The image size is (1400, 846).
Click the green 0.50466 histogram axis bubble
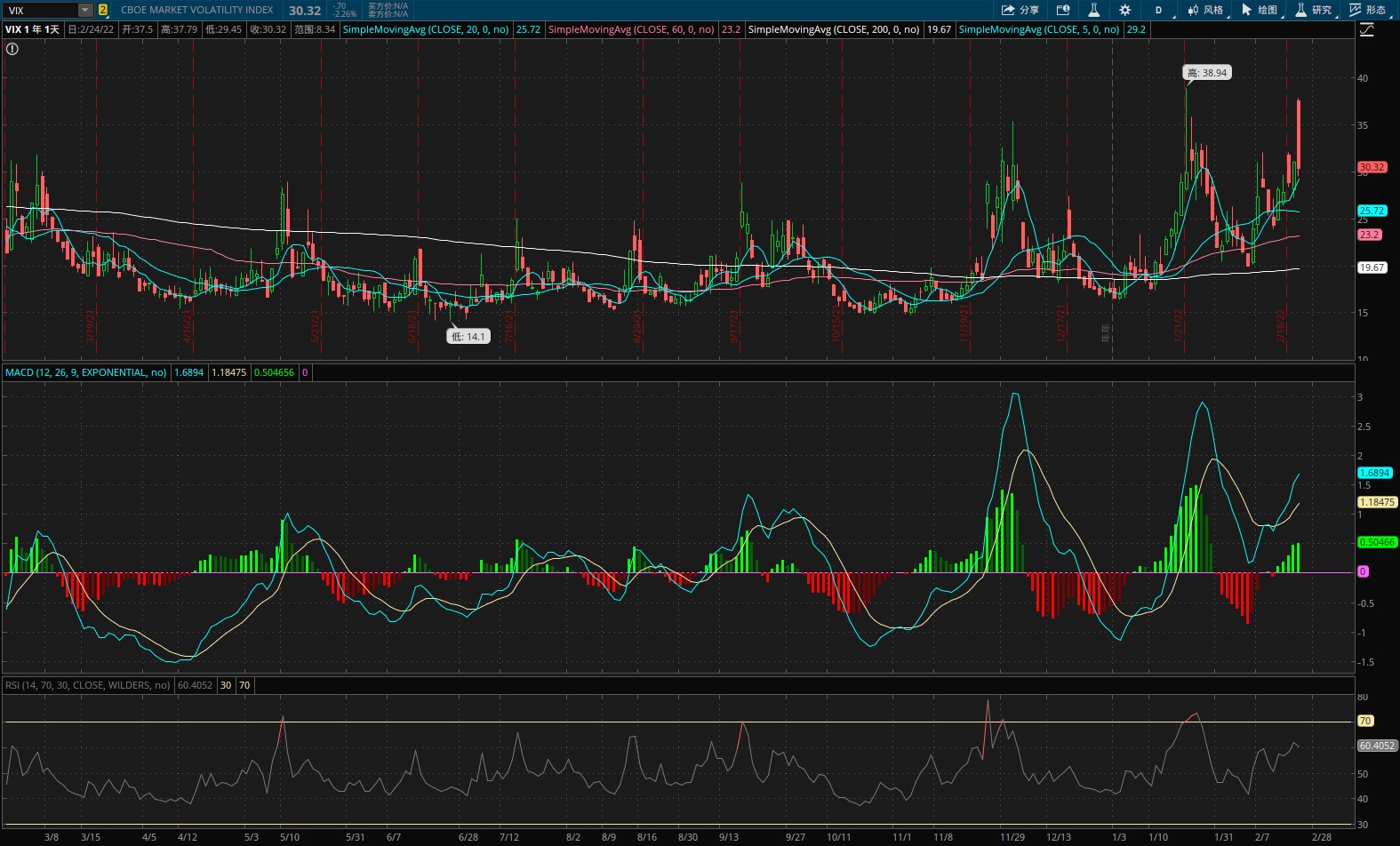(1377, 542)
